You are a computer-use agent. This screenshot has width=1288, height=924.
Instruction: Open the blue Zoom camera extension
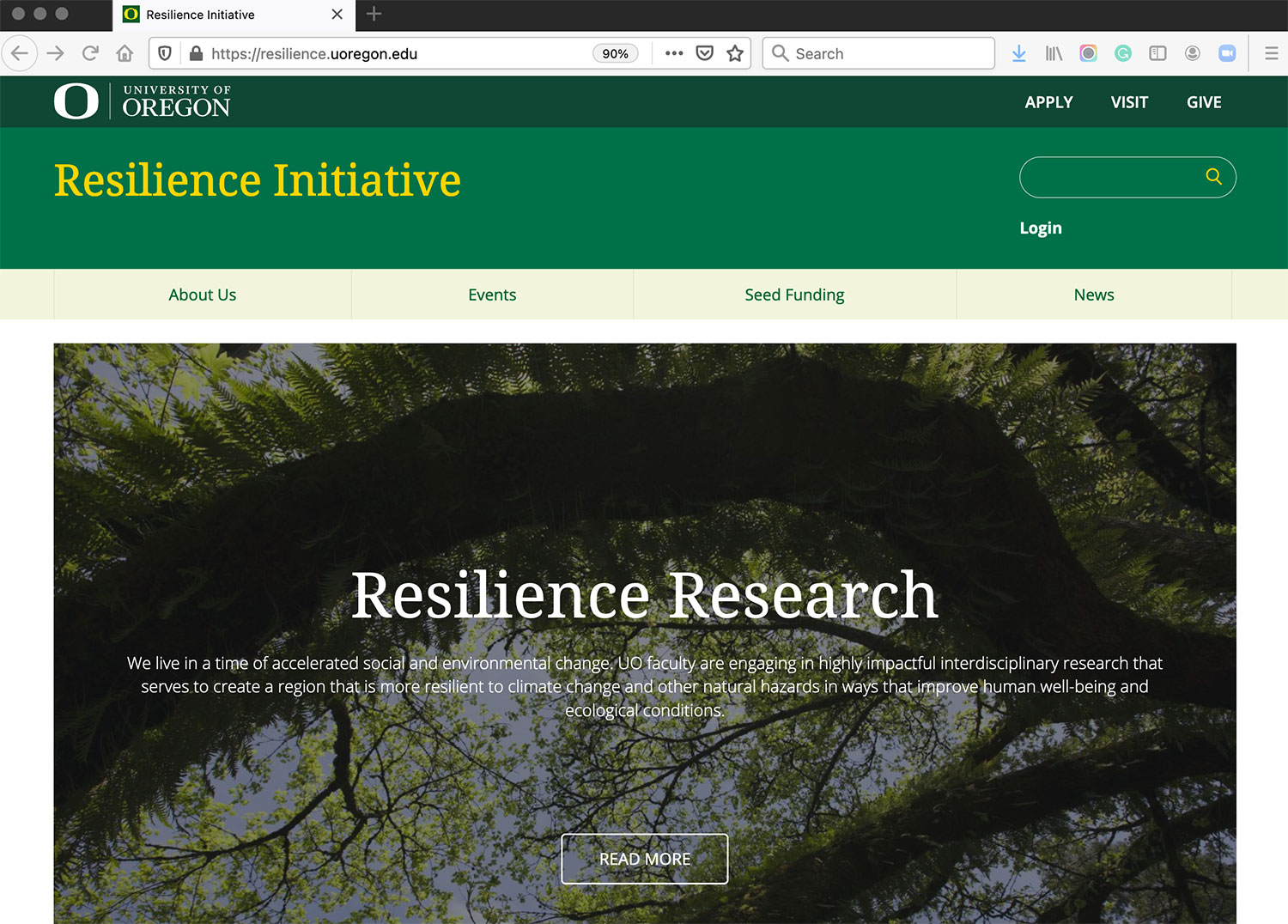(x=1227, y=53)
